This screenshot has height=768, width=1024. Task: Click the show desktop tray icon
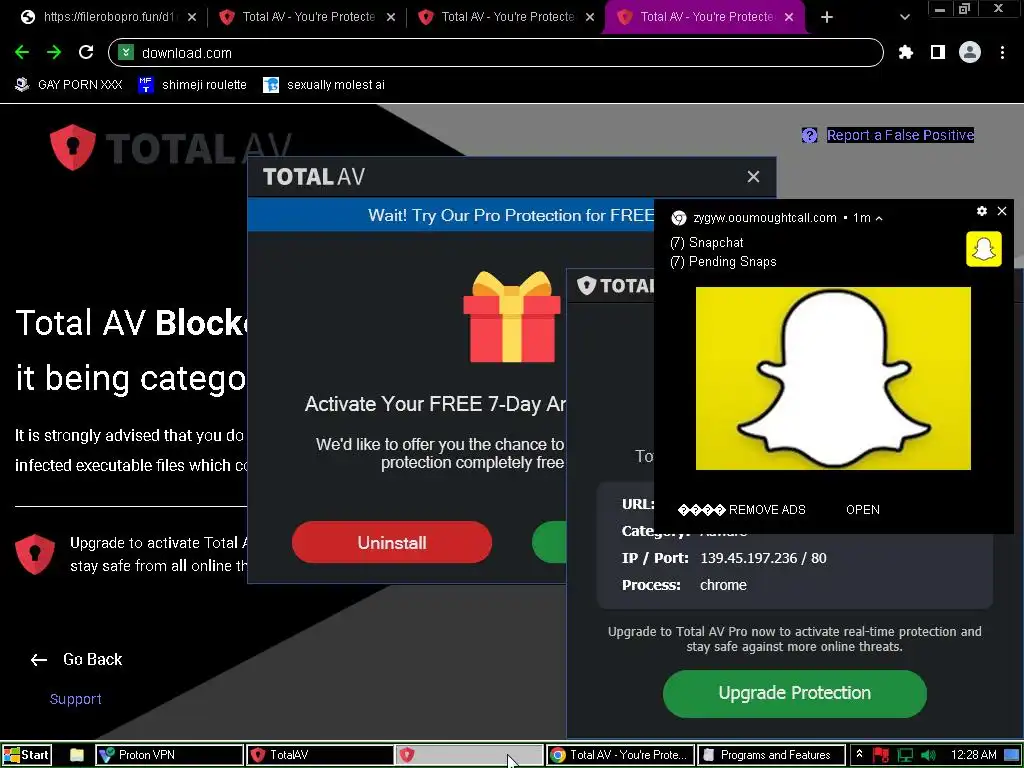point(1012,755)
